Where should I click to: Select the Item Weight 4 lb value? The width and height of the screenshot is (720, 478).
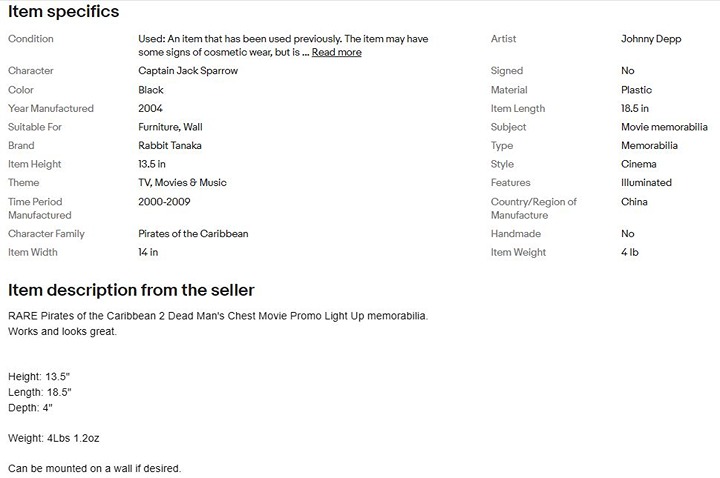(630, 253)
